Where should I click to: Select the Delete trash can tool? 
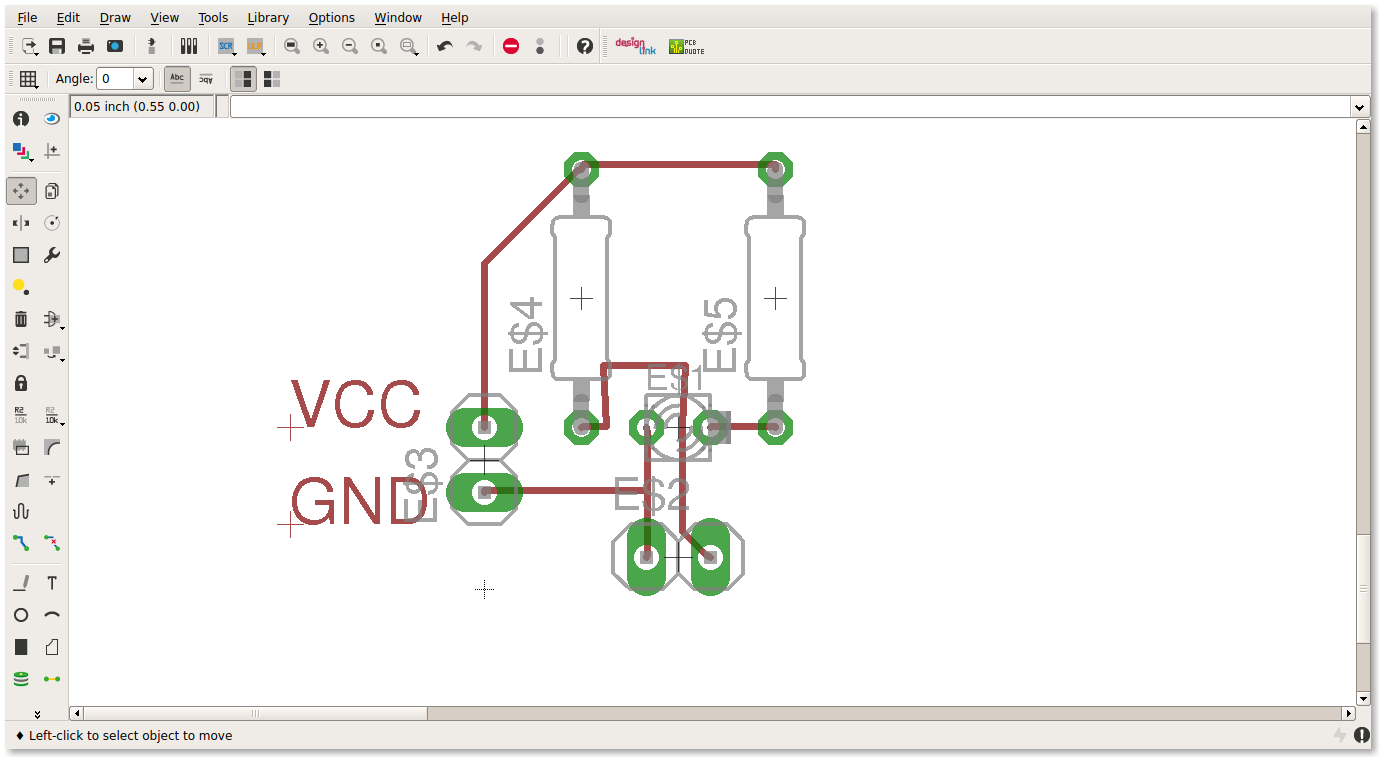pyautogui.click(x=21, y=319)
